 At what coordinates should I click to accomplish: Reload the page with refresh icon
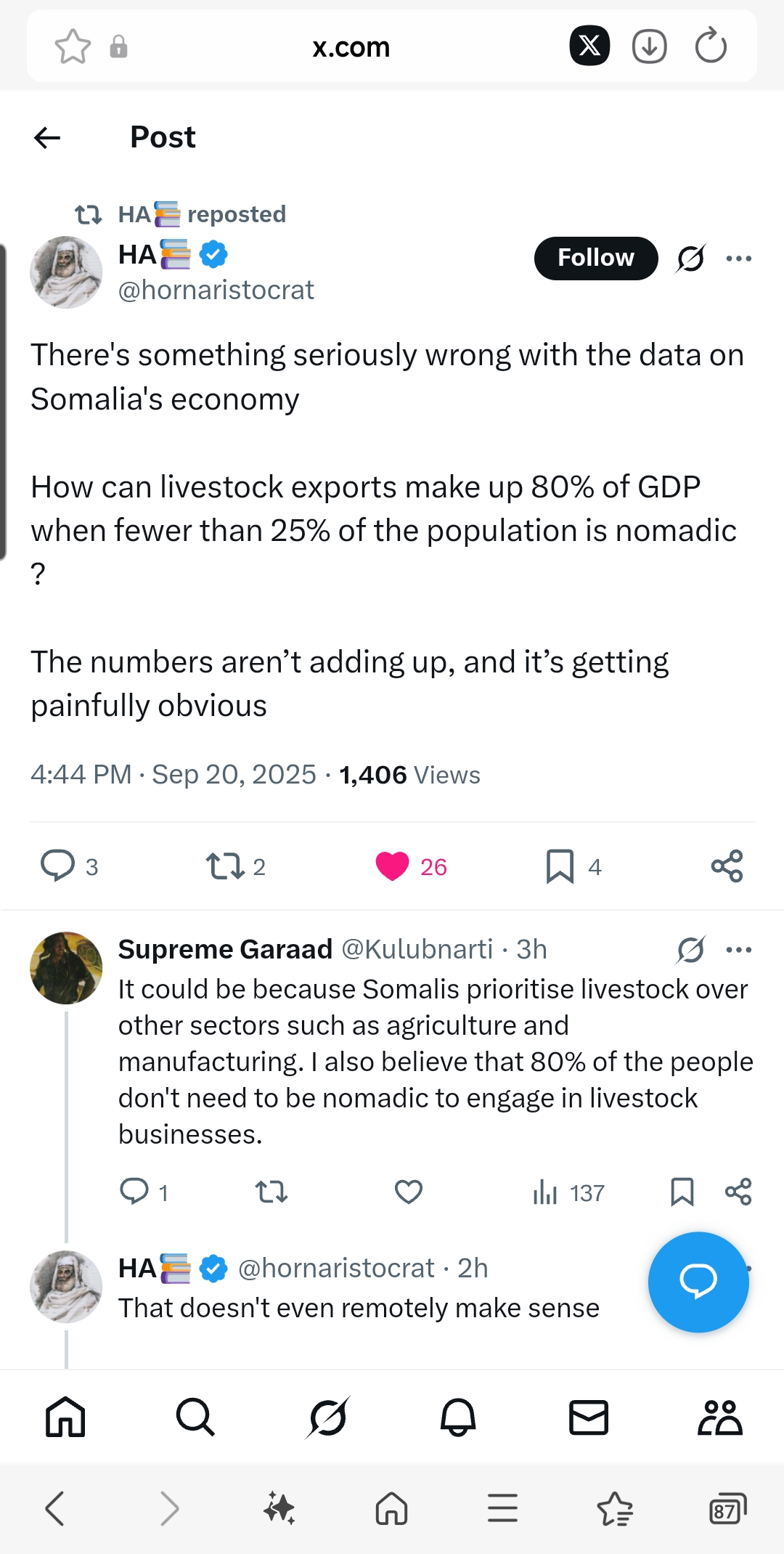(x=711, y=47)
